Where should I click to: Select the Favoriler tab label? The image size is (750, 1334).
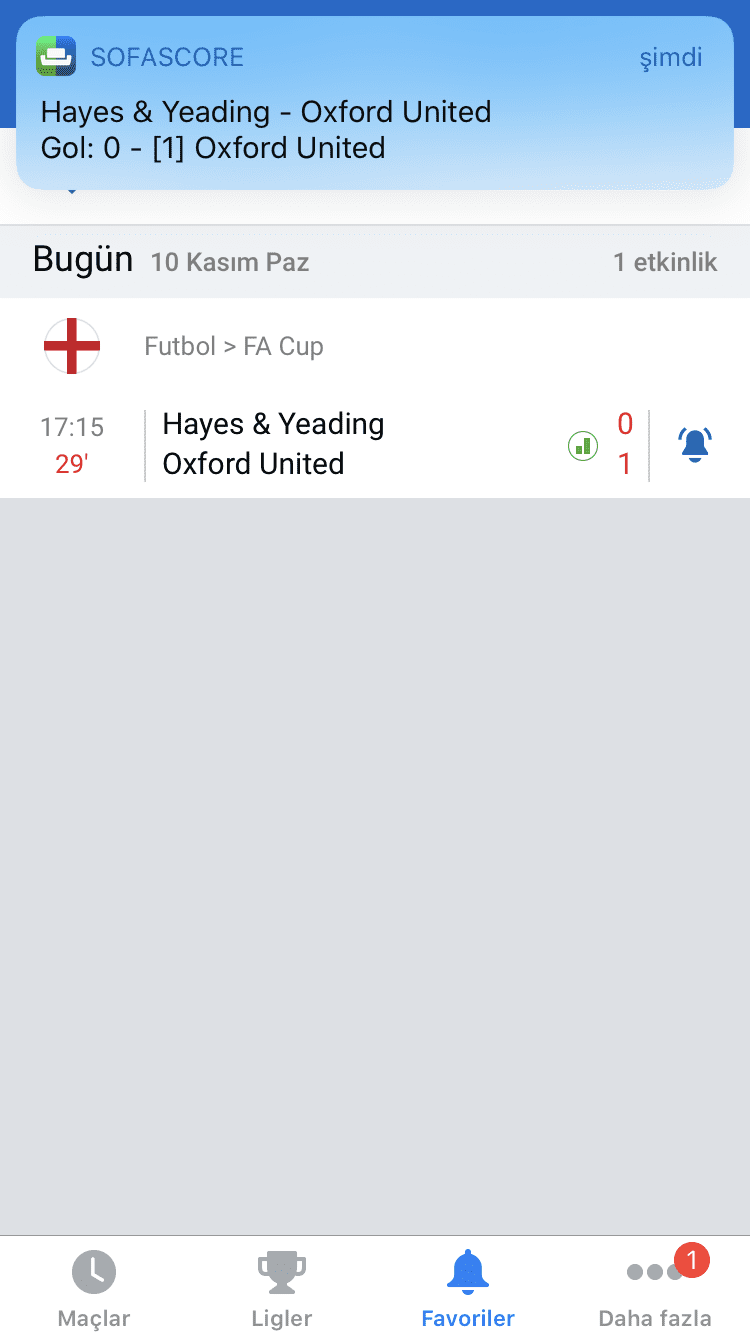(468, 1319)
